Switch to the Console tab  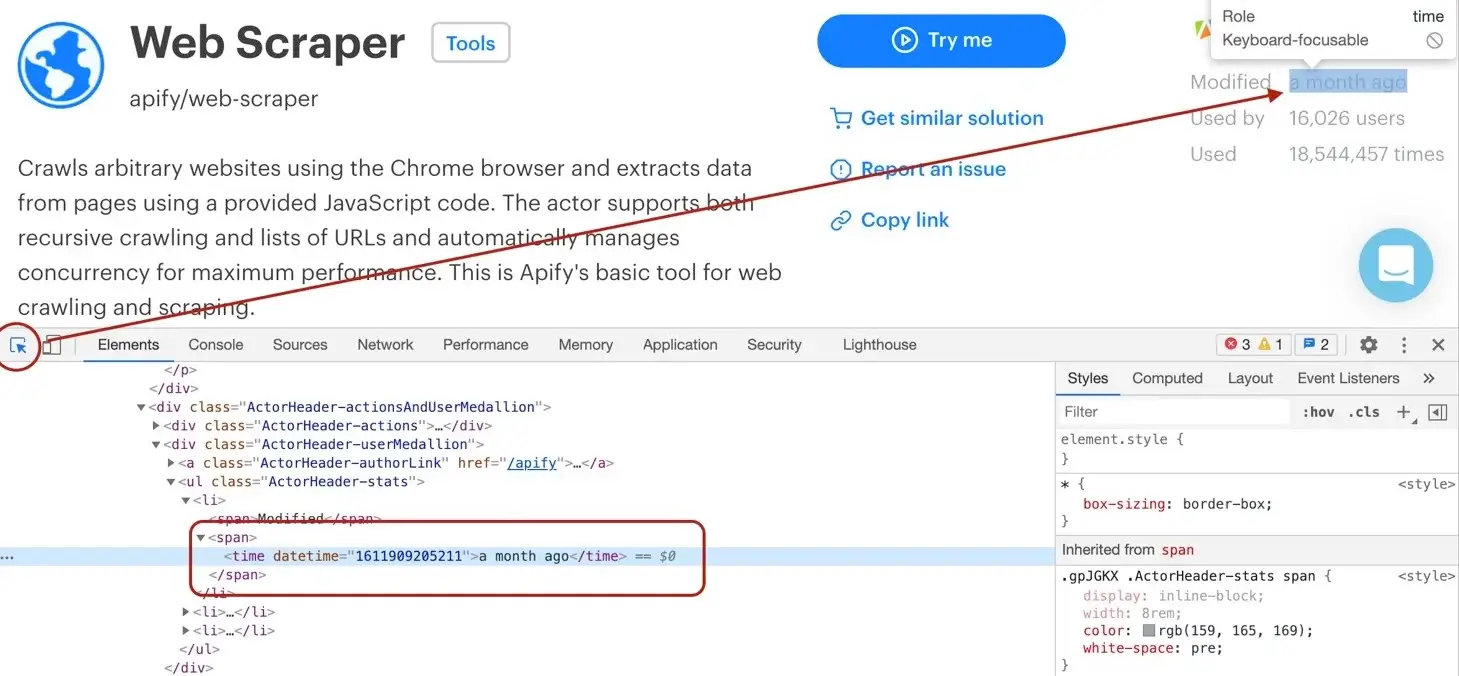tap(216, 345)
